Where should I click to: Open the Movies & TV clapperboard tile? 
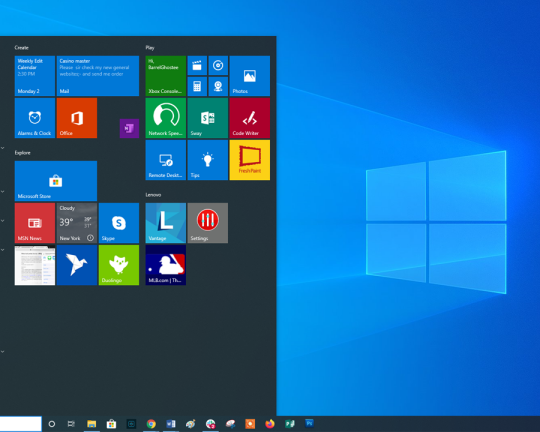(197, 65)
